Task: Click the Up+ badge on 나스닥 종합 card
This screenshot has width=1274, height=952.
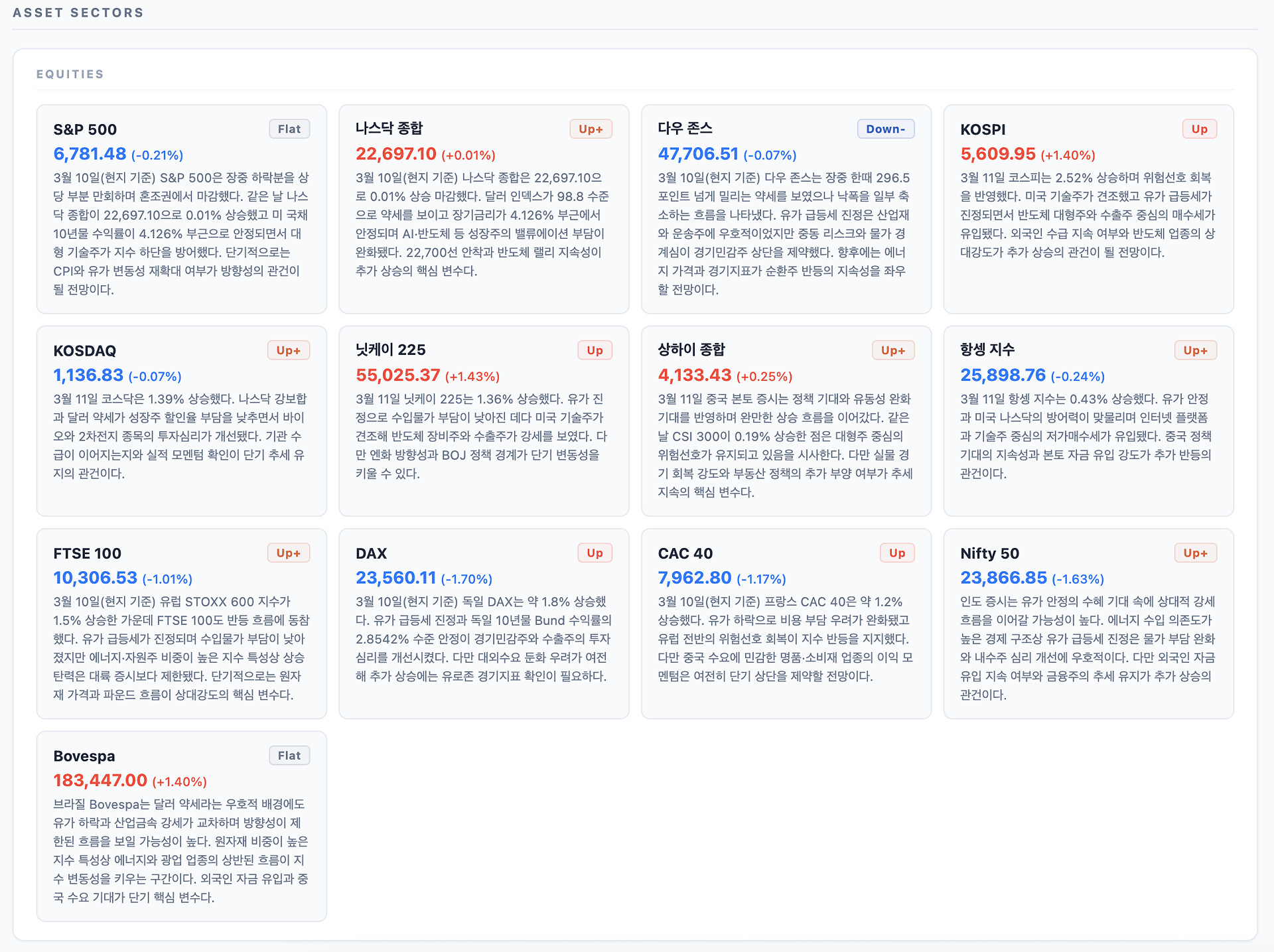Action: pos(591,129)
